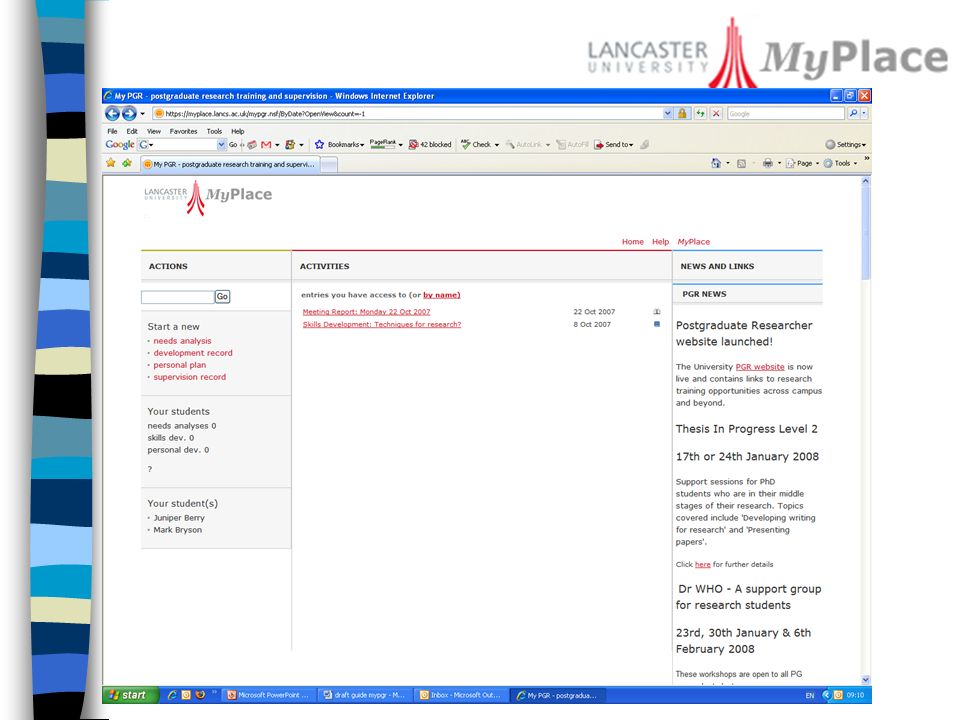Start a new development record

point(193,353)
